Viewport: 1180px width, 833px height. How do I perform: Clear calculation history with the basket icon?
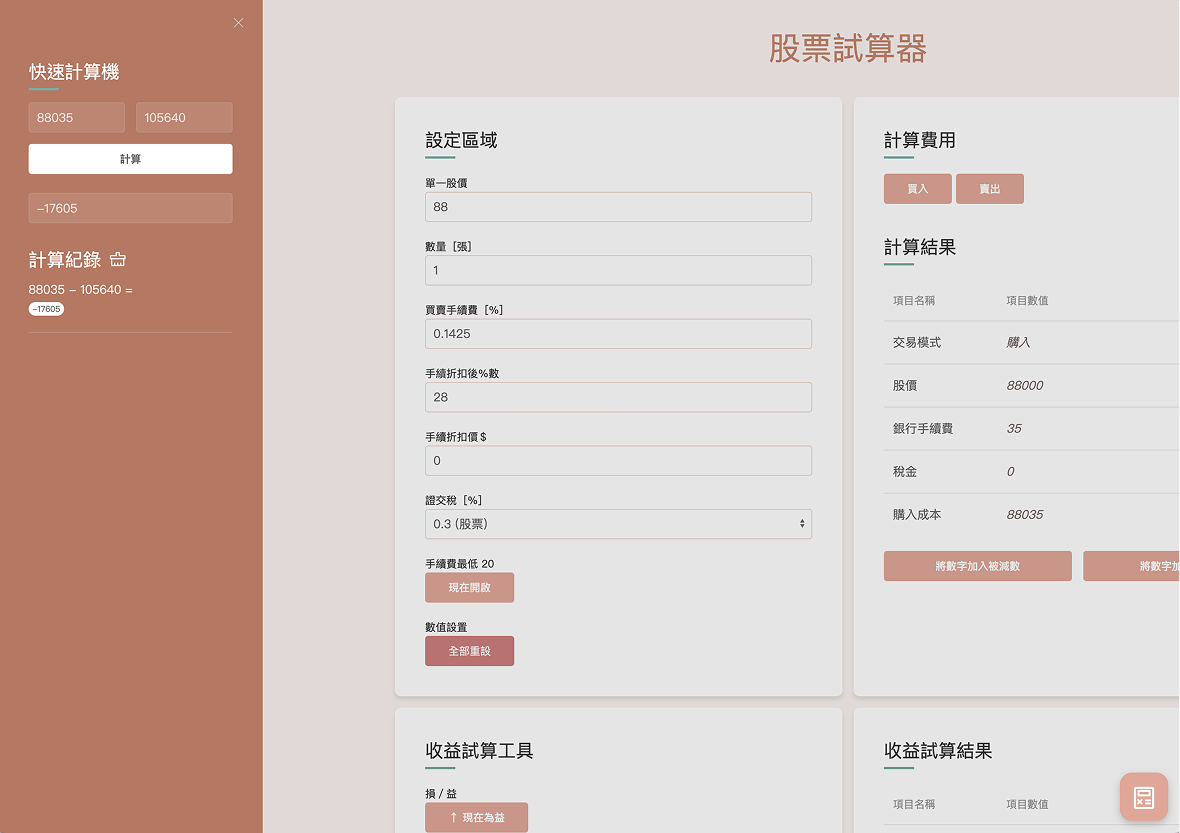click(x=118, y=260)
